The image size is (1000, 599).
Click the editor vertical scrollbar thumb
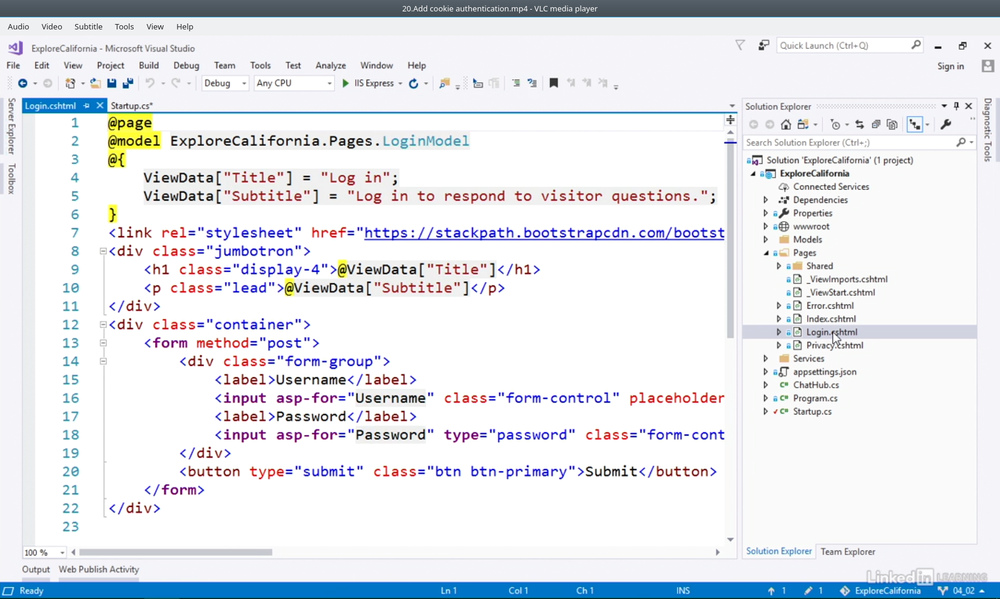(x=730, y=239)
